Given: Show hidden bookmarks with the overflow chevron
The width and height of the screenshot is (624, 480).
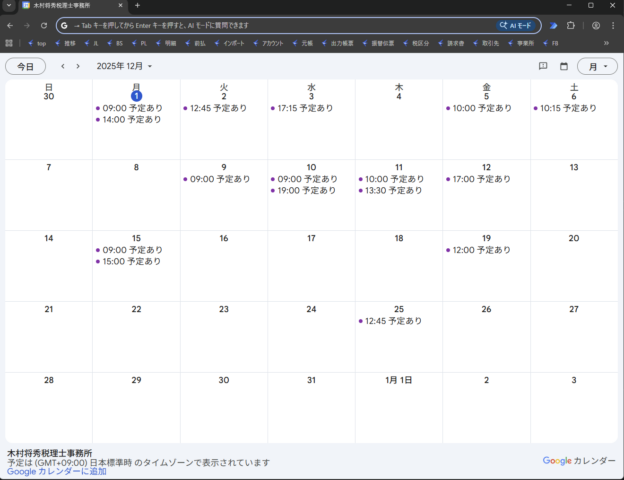Looking at the screenshot, I should pos(606,43).
